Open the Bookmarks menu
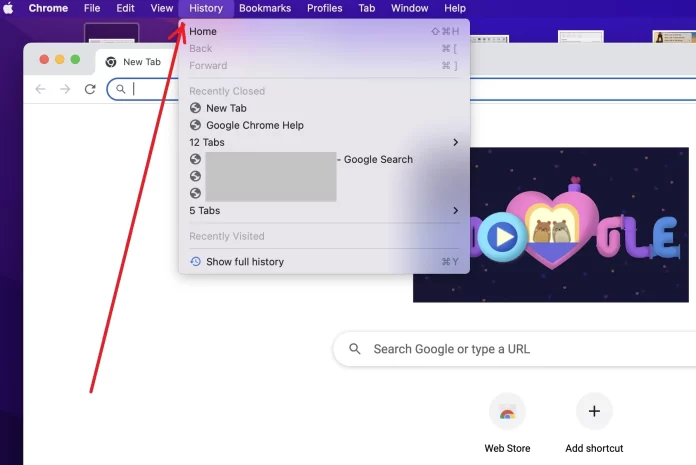696x465 pixels. pos(265,8)
